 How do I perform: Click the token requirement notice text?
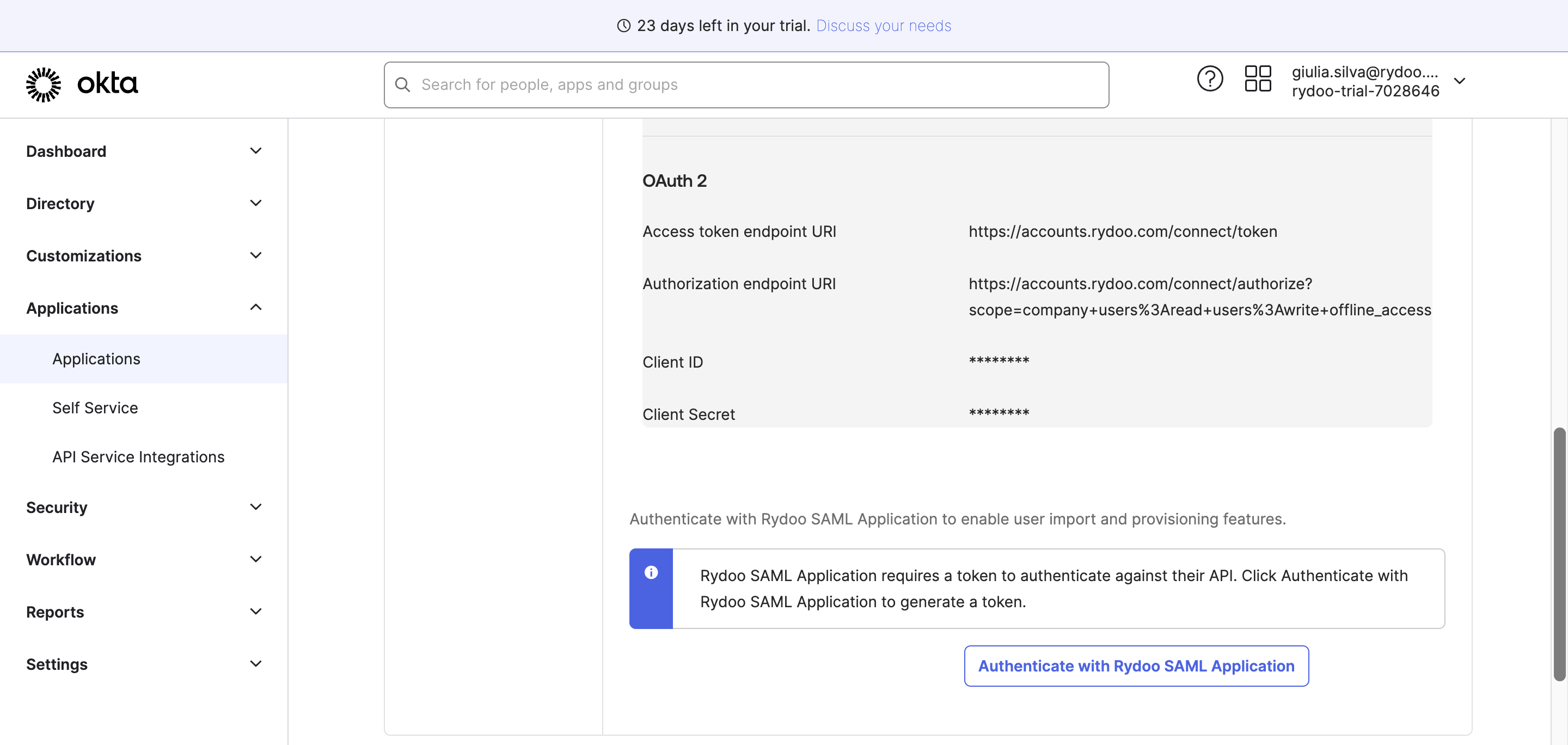click(x=1053, y=589)
